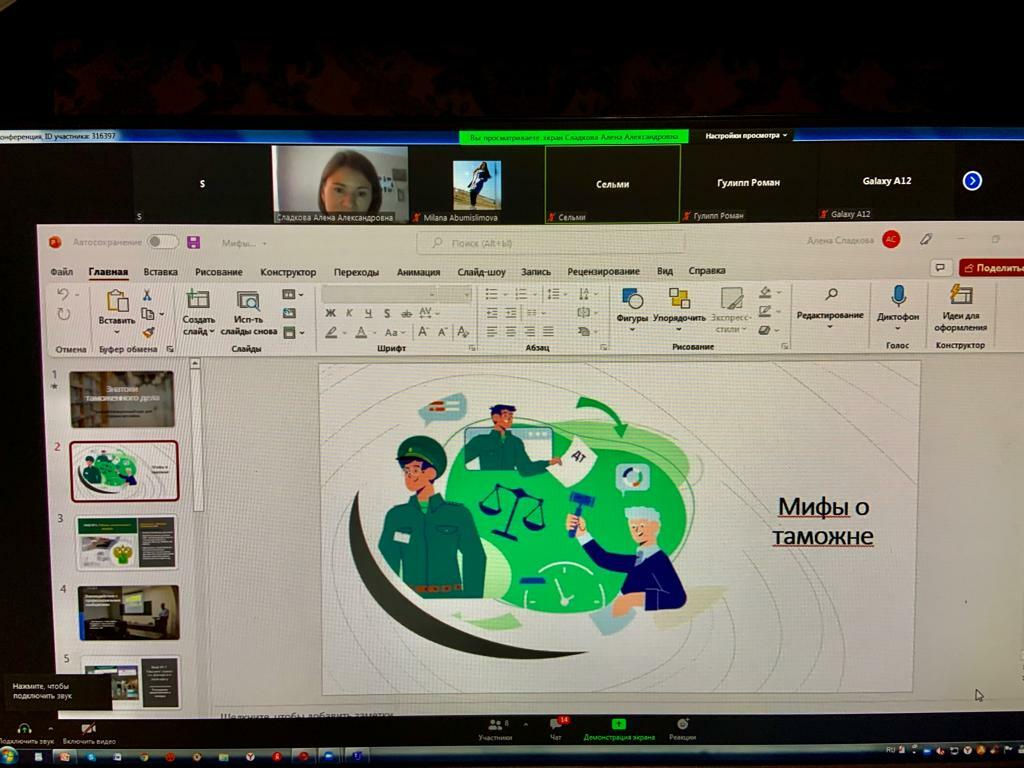Toggle Align Left paragraph alignment
This screenshot has width=1024, height=768.
(492, 331)
